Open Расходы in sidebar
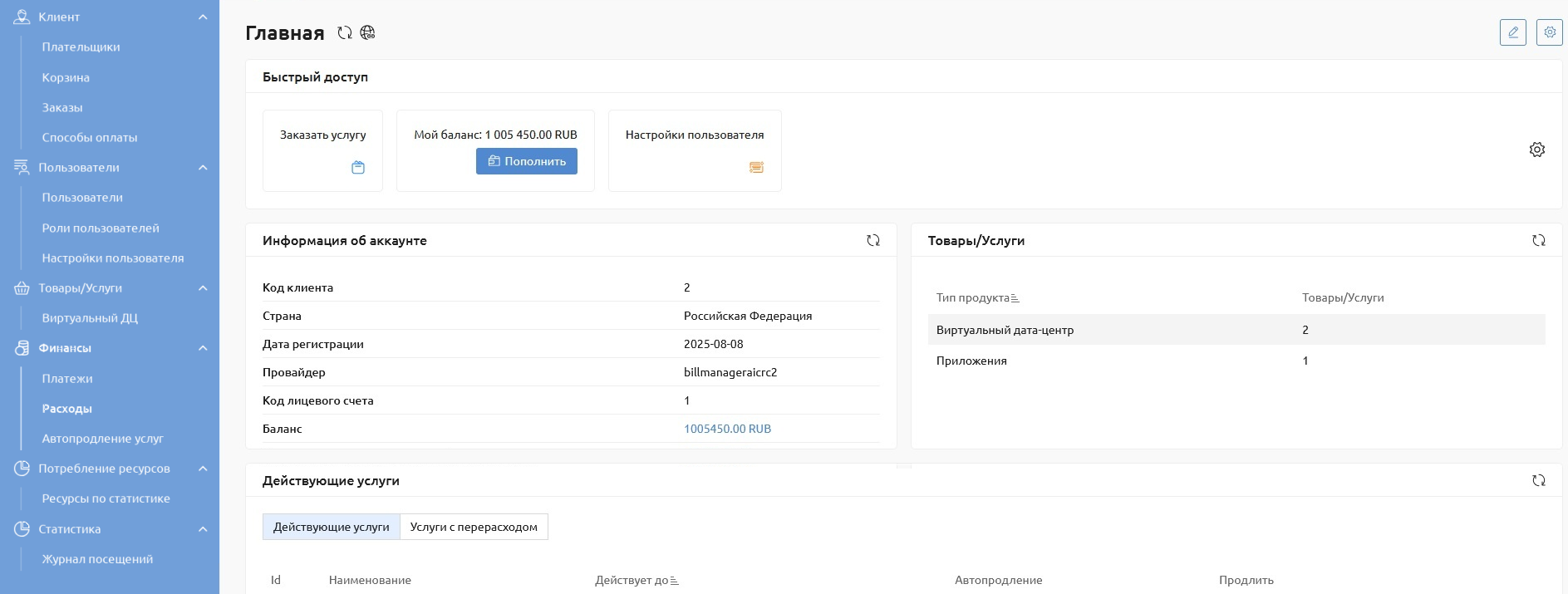The height and width of the screenshot is (594, 1568). [67, 409]
